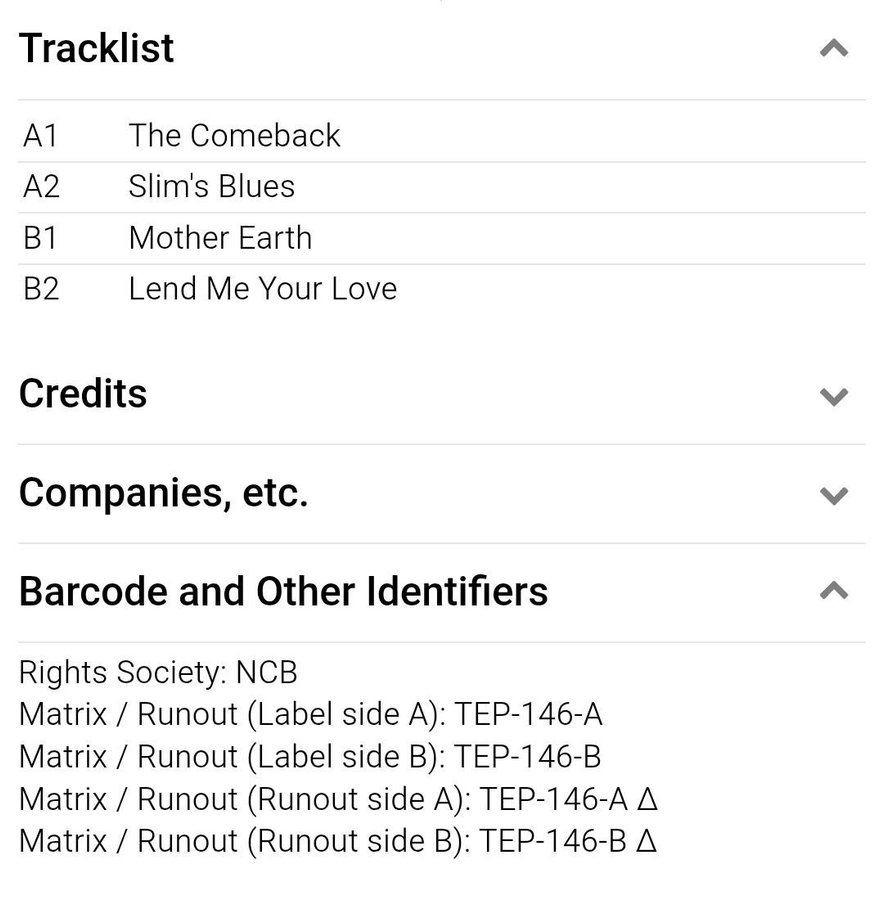The width and height of the screenshot is (884, 900).
Task: Click the Companies, etc. heading
Action: coord(163,492)
